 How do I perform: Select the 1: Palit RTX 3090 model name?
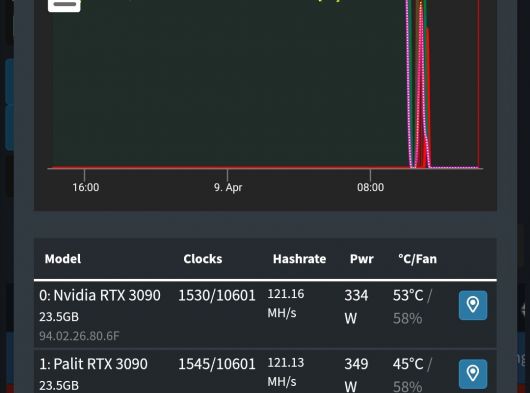pos(93,364)
